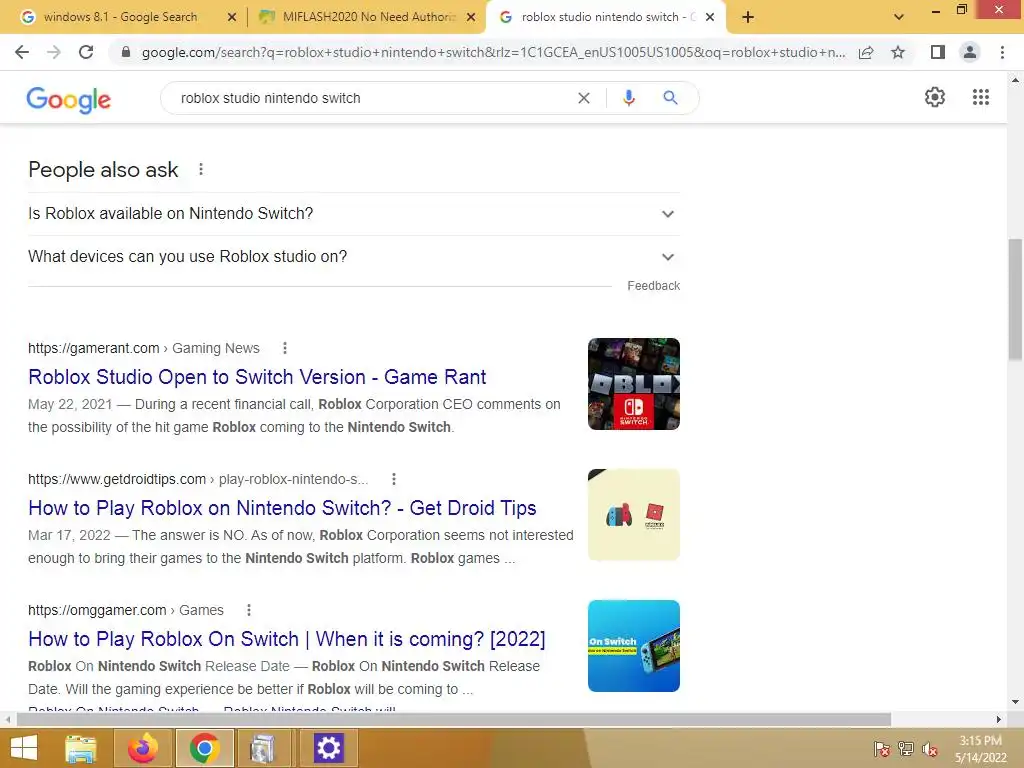Click the vertical scrollbar down arrow
Image resolution: width=1024 pixels, height=768 pixels.
1015,702
